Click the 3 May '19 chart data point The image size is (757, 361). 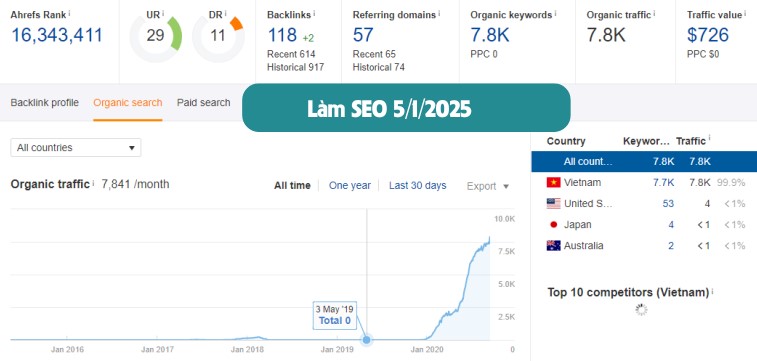(366, 340)
